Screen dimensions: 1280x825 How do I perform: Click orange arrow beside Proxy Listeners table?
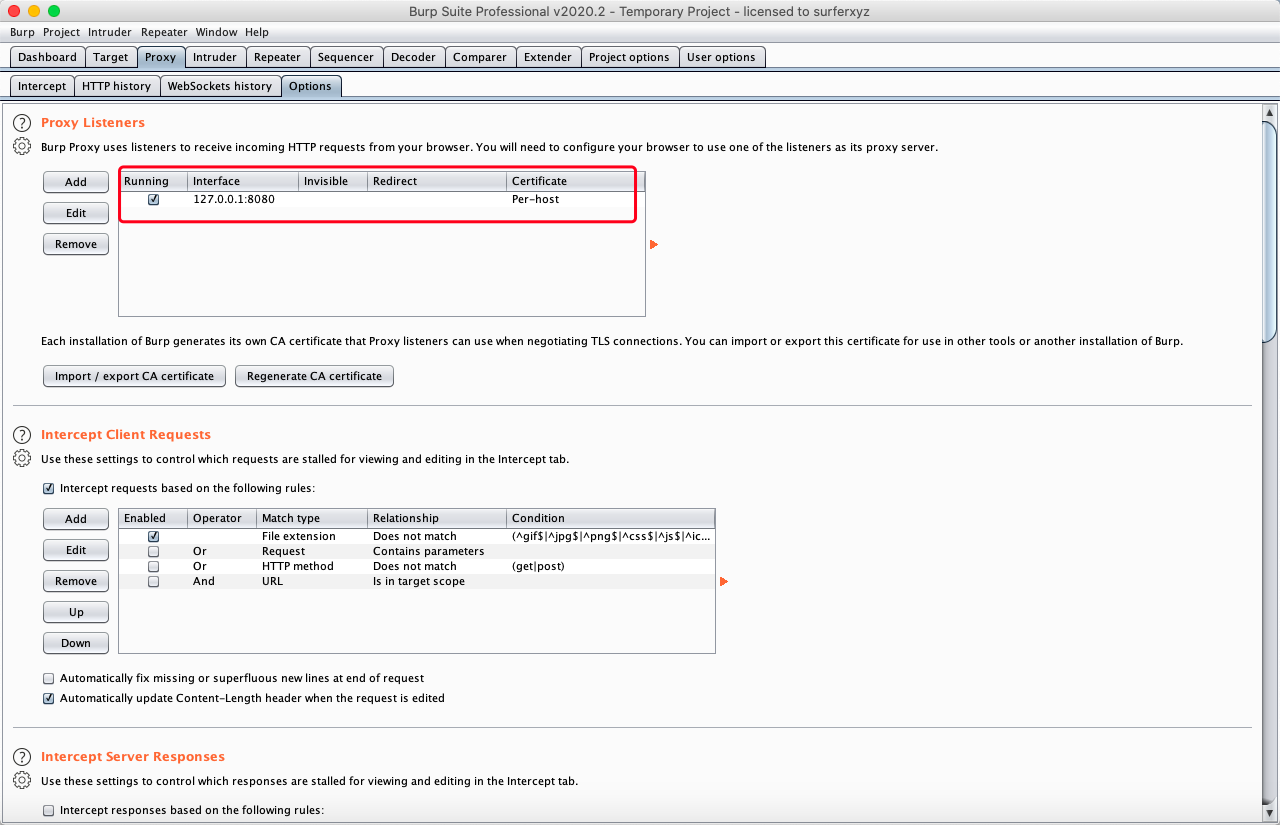(654, 244)
